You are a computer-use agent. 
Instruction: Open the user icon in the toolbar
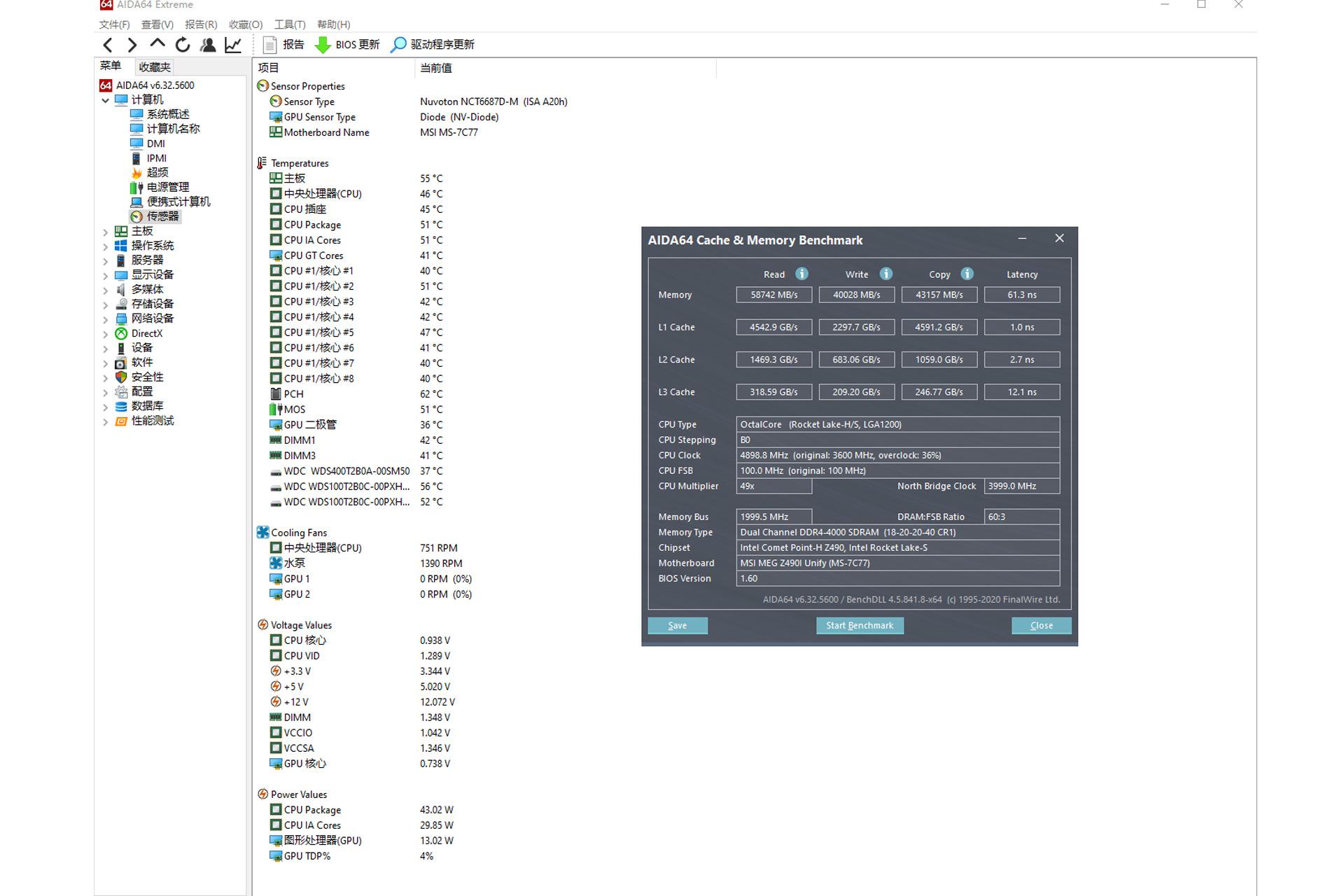pos(208,45)
